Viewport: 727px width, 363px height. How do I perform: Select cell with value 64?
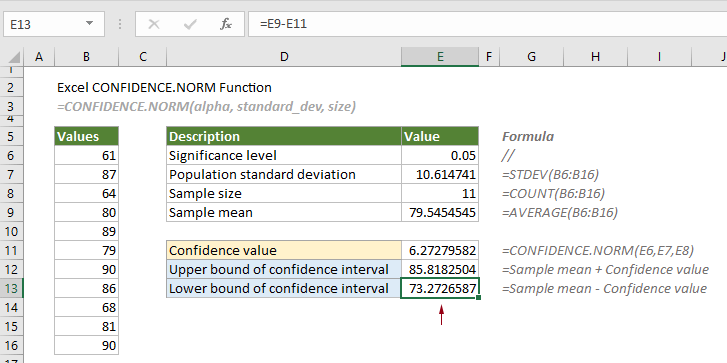point(86,193)
